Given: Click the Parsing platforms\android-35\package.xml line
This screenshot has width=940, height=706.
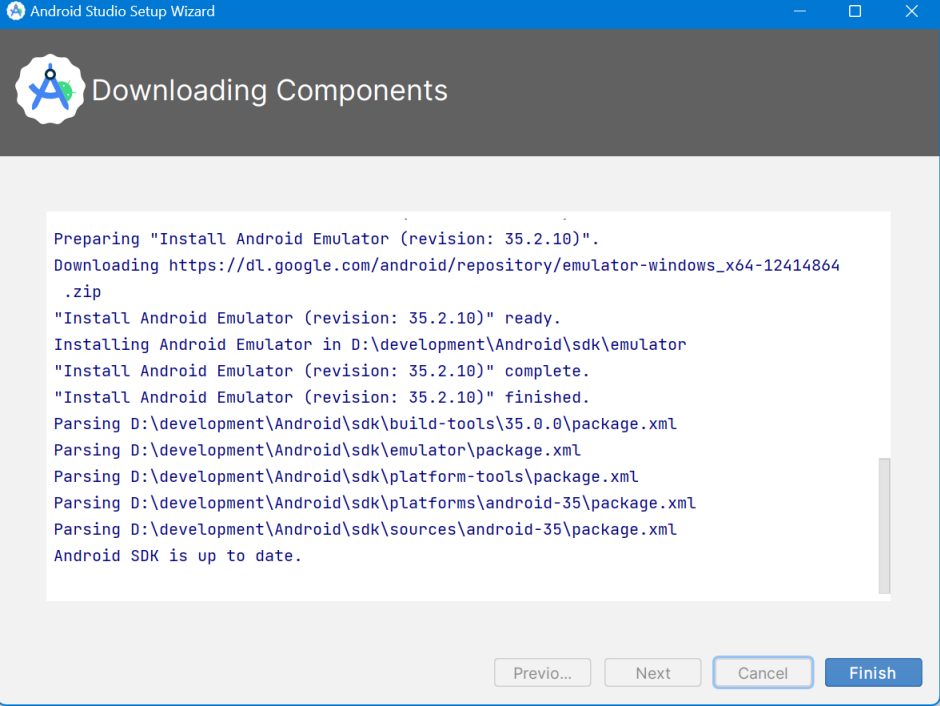Looking at the screenshot, I should click(375, 503).
